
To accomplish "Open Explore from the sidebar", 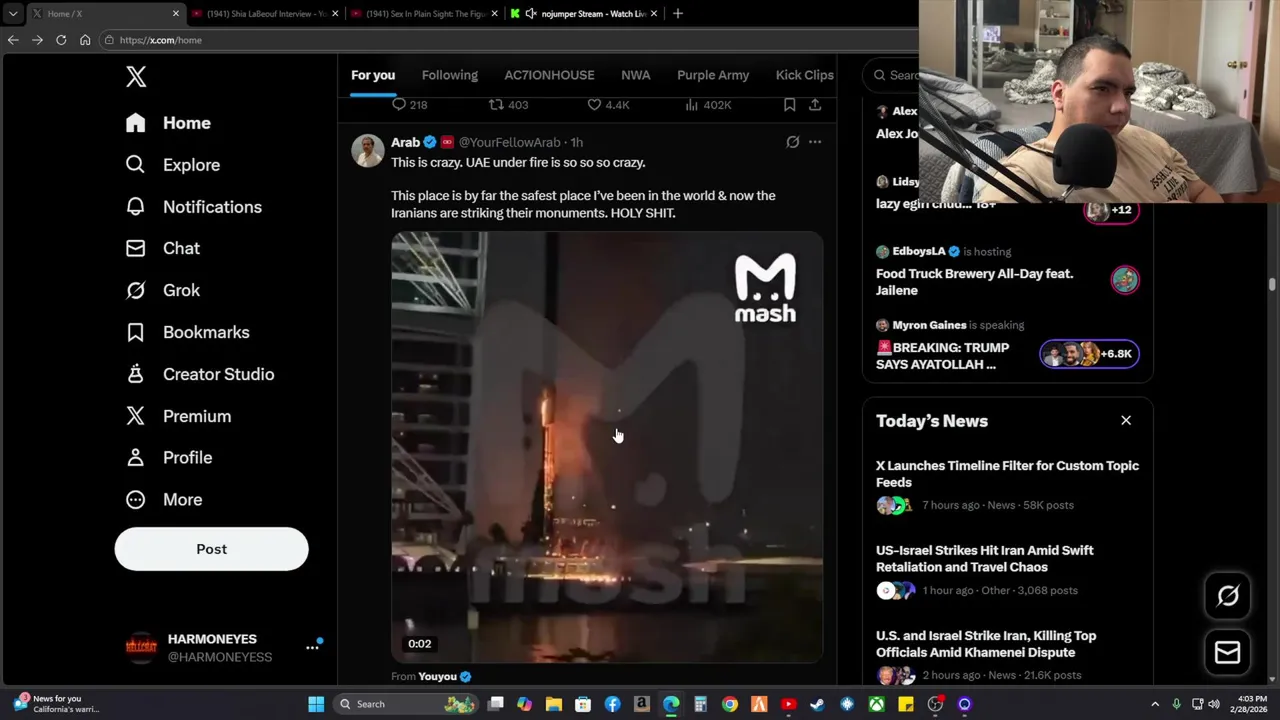I will (x=172, y=165).
